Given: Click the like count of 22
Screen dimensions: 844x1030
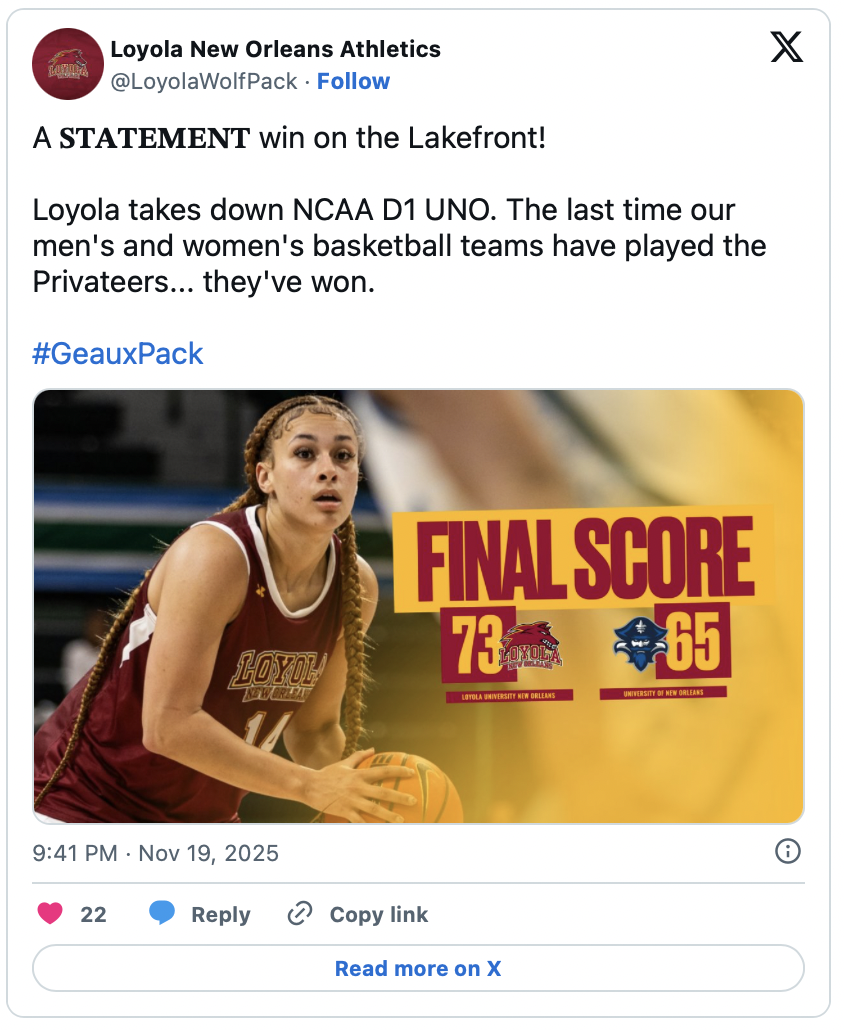Looking at the screenshot, I should 93,915.
